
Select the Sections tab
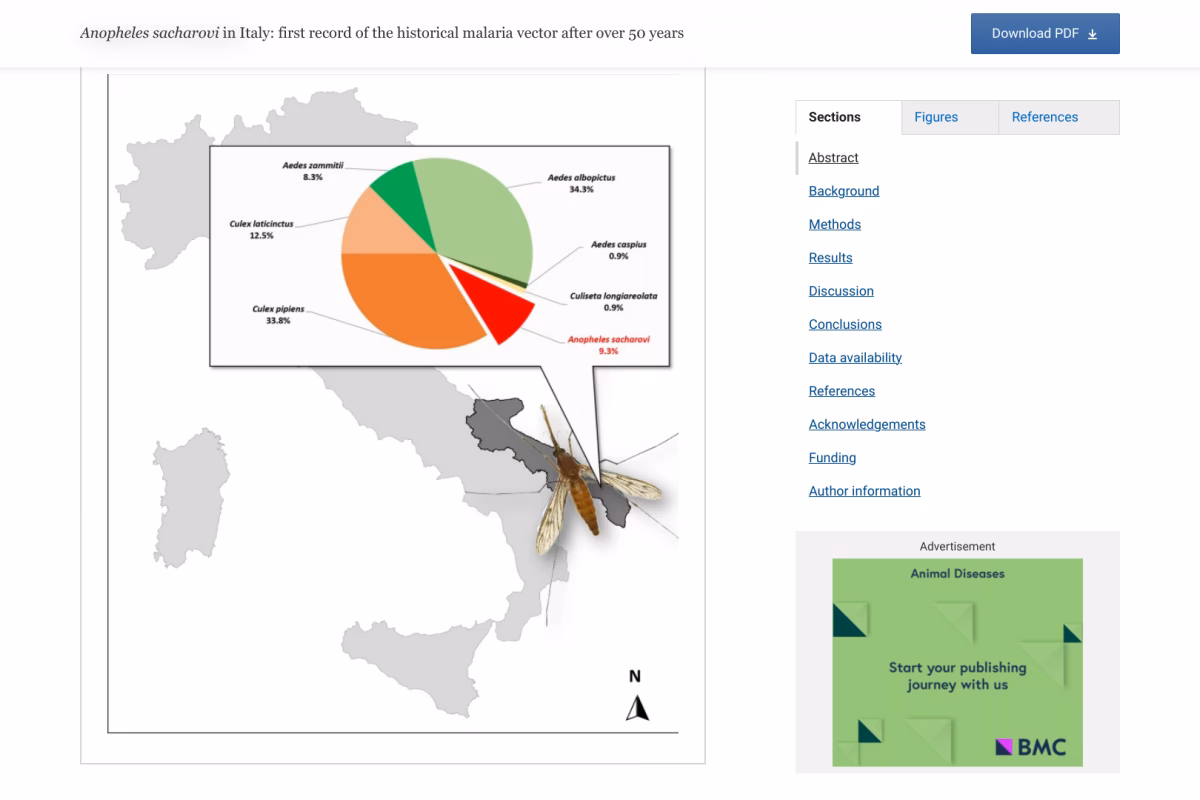834,117
